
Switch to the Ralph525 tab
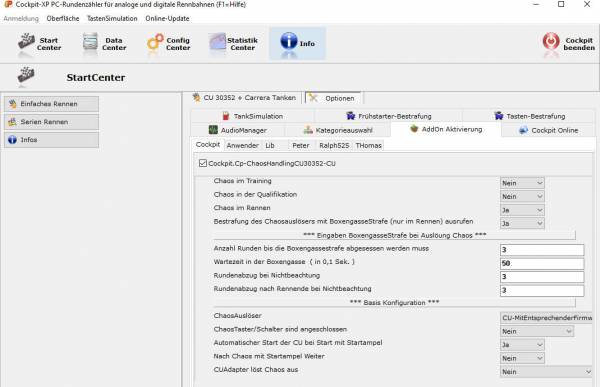[334, 145]
